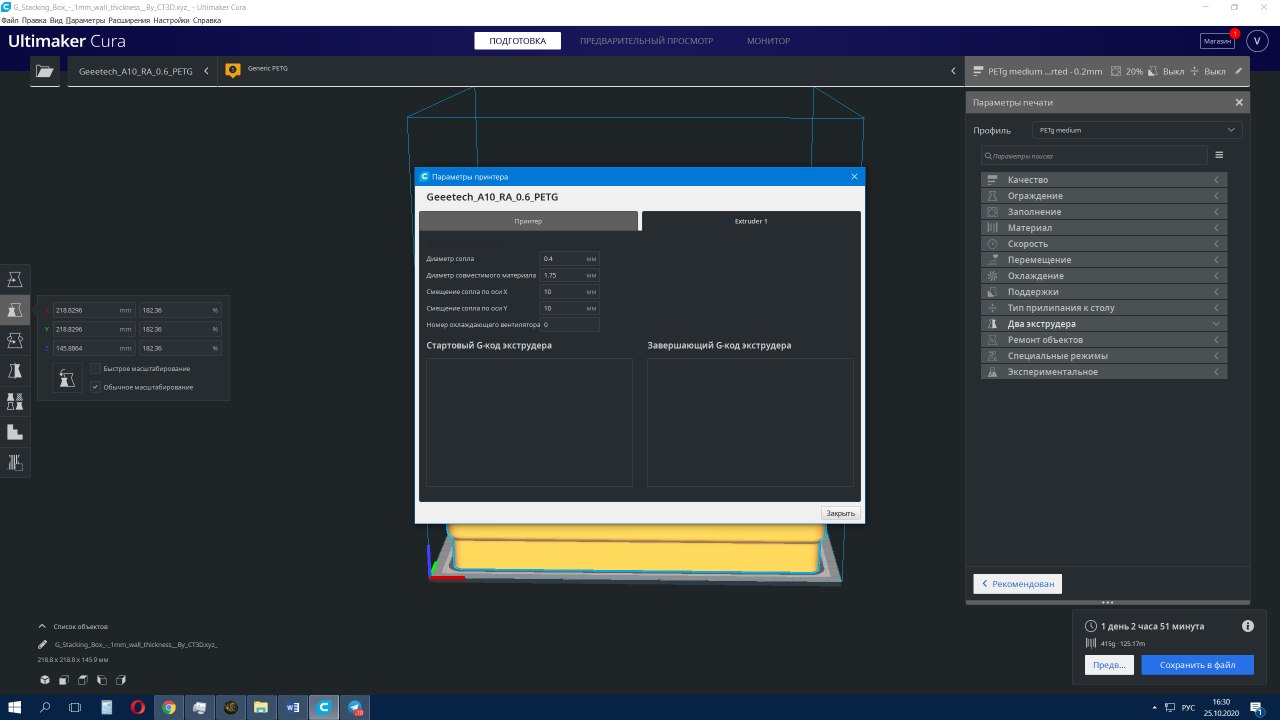Expand the Перемещение settings category

pyautogui.click(x=1104, y=260)
